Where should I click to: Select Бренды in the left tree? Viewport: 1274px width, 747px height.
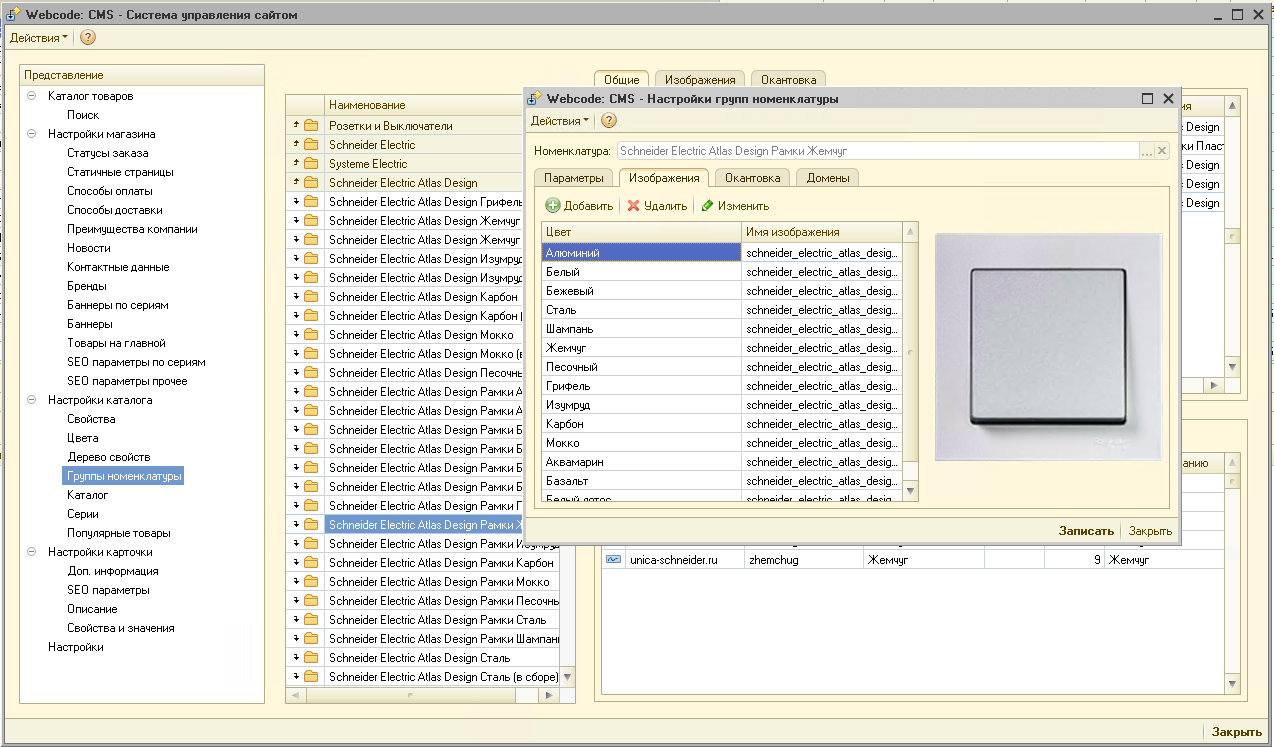(87, 286)
